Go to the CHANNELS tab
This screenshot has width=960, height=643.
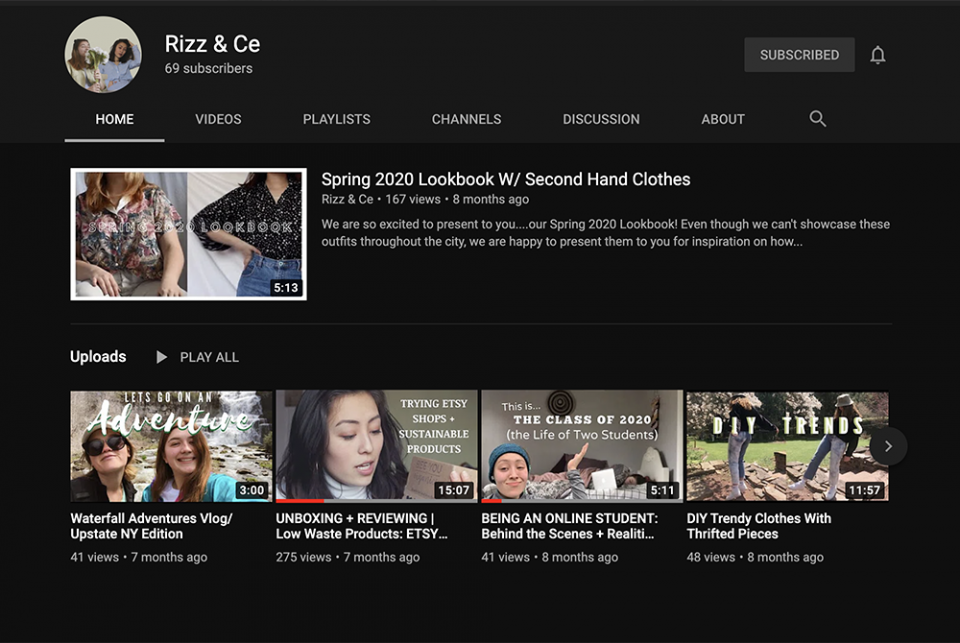click(467, 119)
